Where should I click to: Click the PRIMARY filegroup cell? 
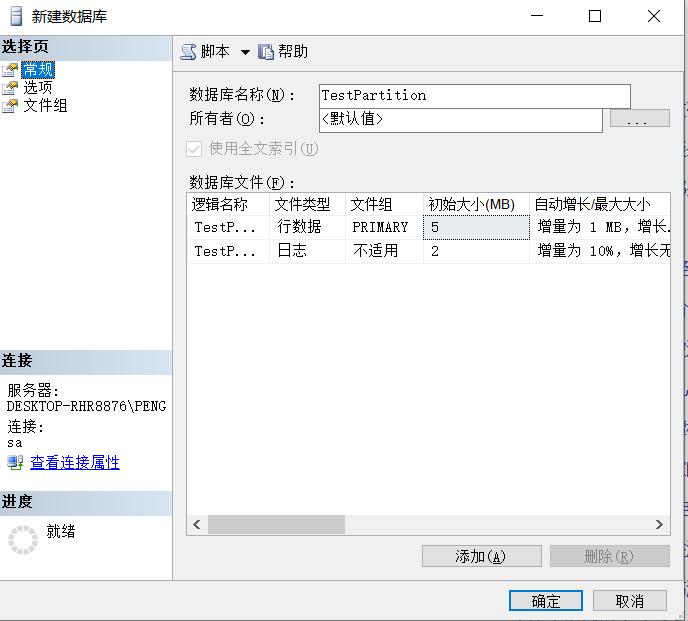tap(384, 227)
